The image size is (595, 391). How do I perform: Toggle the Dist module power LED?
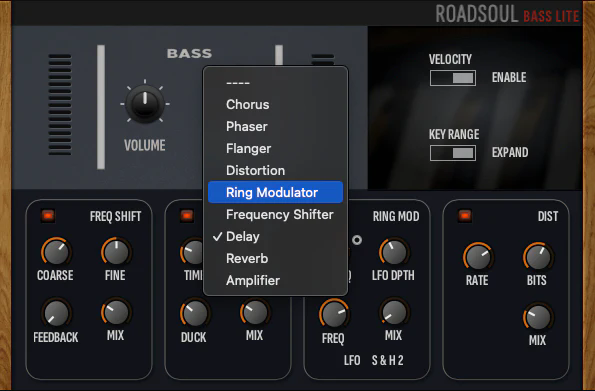click(465, 216)
